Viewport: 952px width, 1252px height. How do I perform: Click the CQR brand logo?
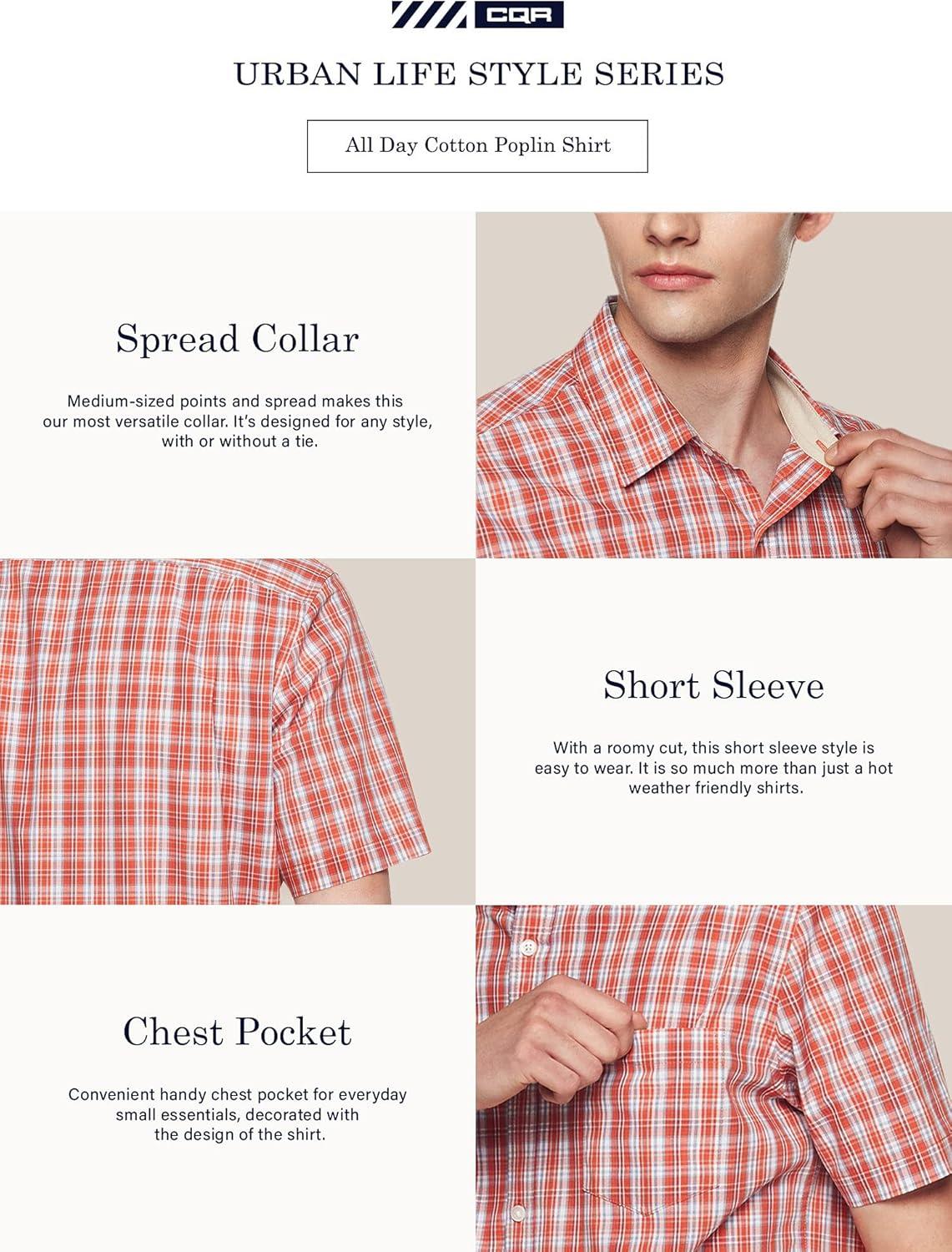click(518, 15)
